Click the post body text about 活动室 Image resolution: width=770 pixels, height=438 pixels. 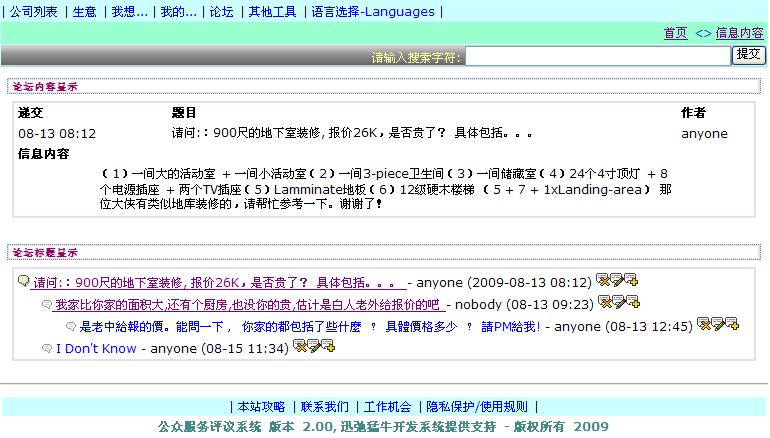coord(385,189)
